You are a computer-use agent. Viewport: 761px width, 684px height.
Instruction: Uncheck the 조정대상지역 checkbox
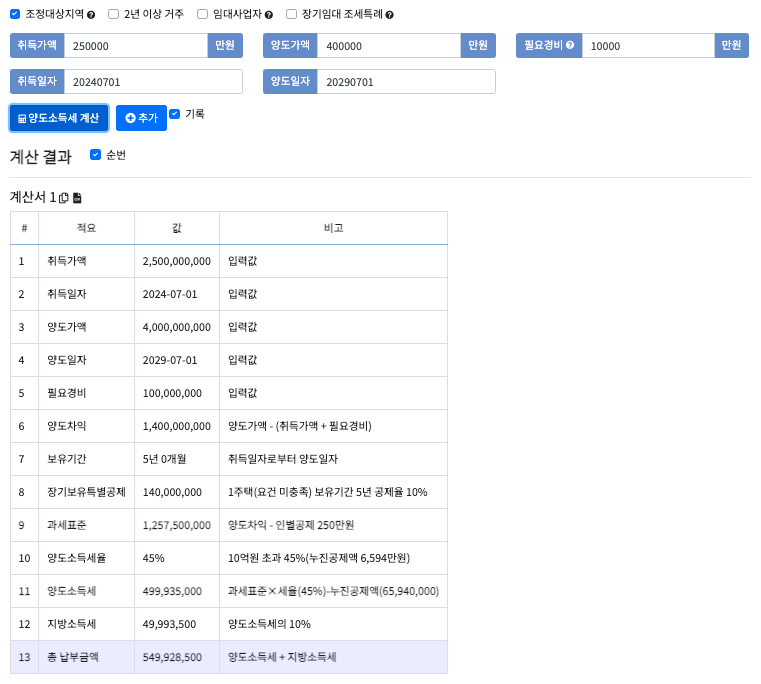click(15, 14)
